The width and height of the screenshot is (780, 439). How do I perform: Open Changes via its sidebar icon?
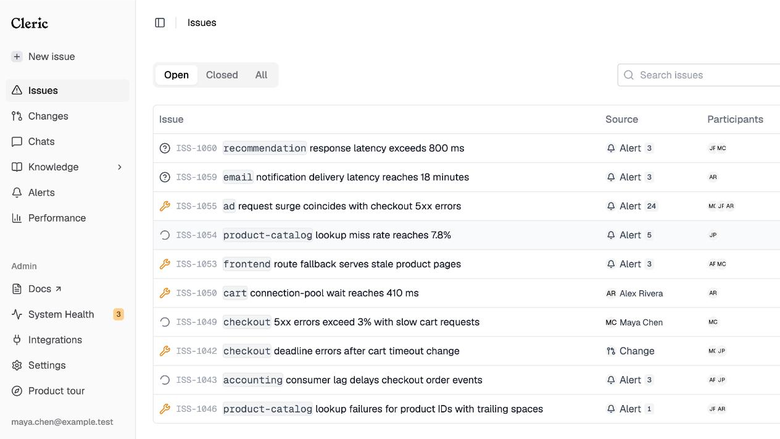(x=17, y=116)
